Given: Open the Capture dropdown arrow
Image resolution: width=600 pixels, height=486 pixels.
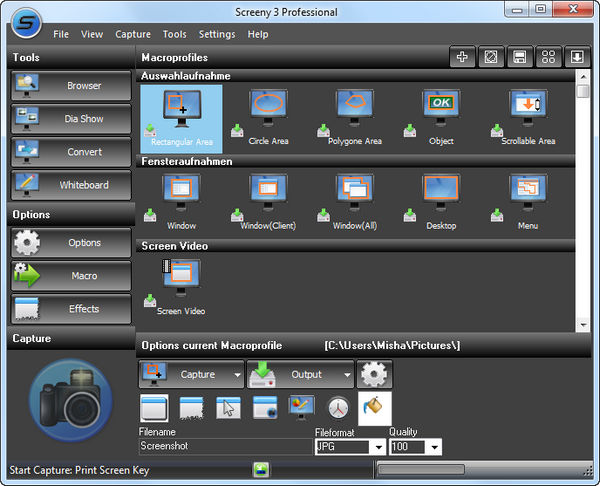Looking at the screenshot, I should coord(237,375).
